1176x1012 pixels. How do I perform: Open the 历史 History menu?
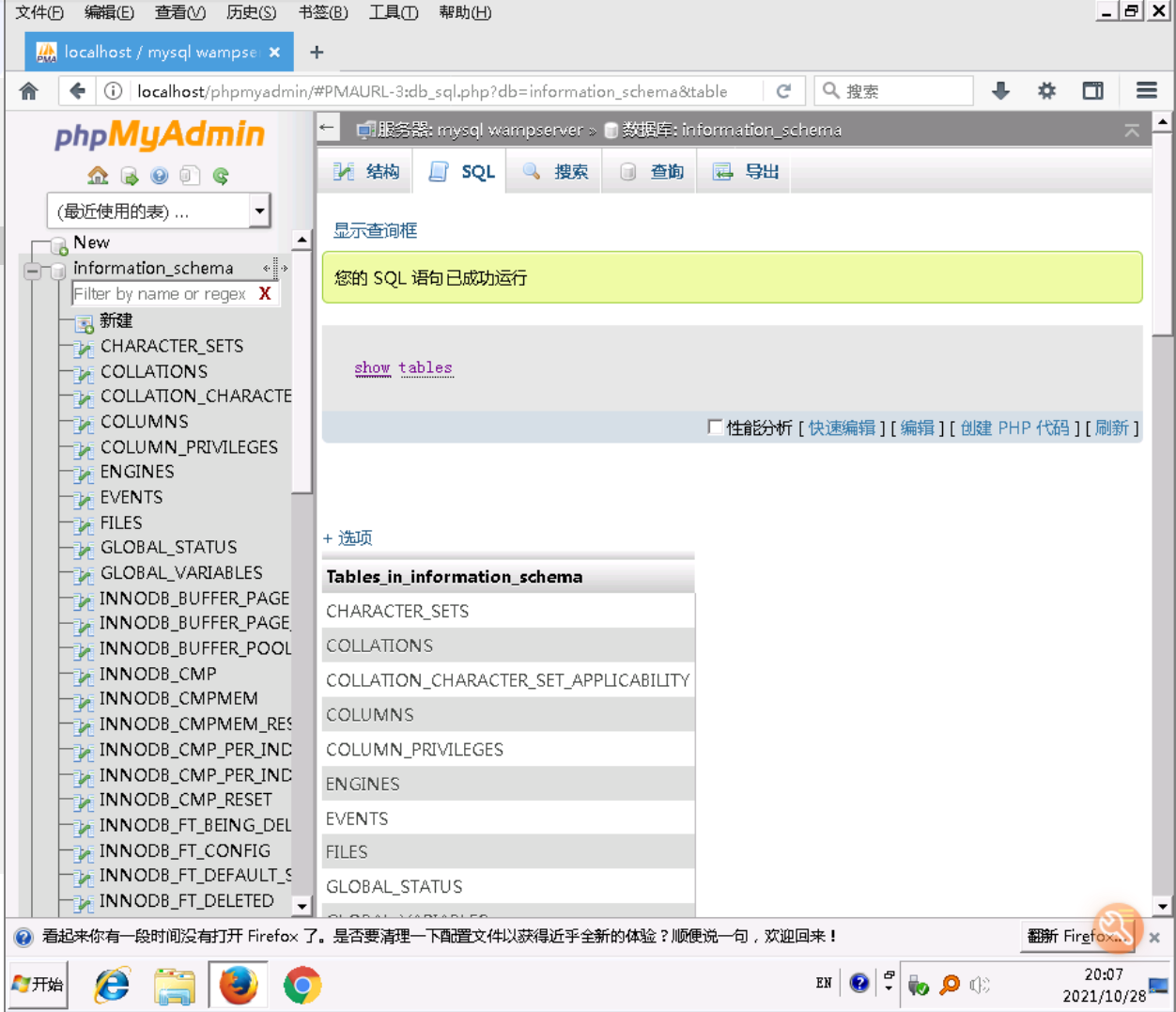point(251,12)
